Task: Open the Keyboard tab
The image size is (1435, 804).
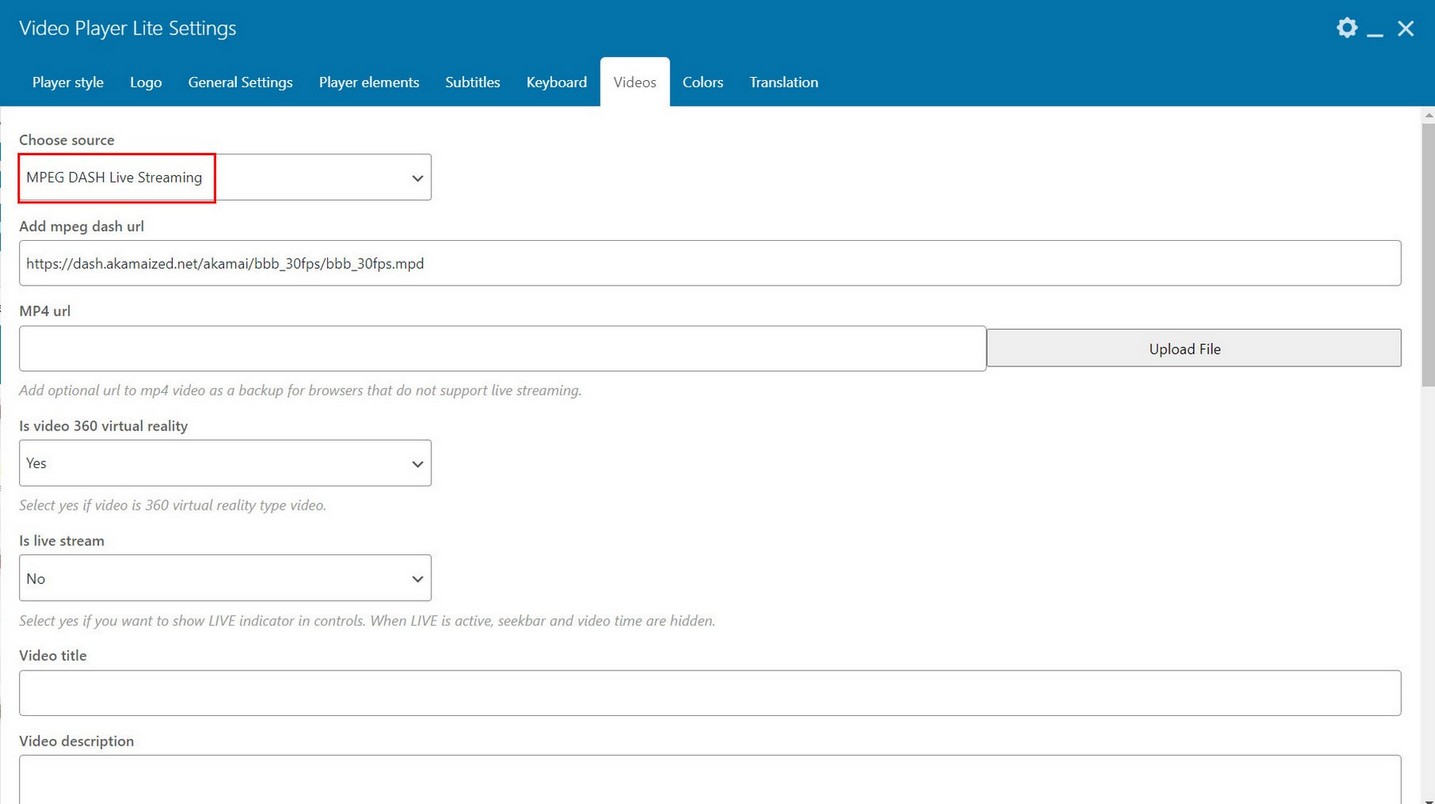Action: pos(556,82)
